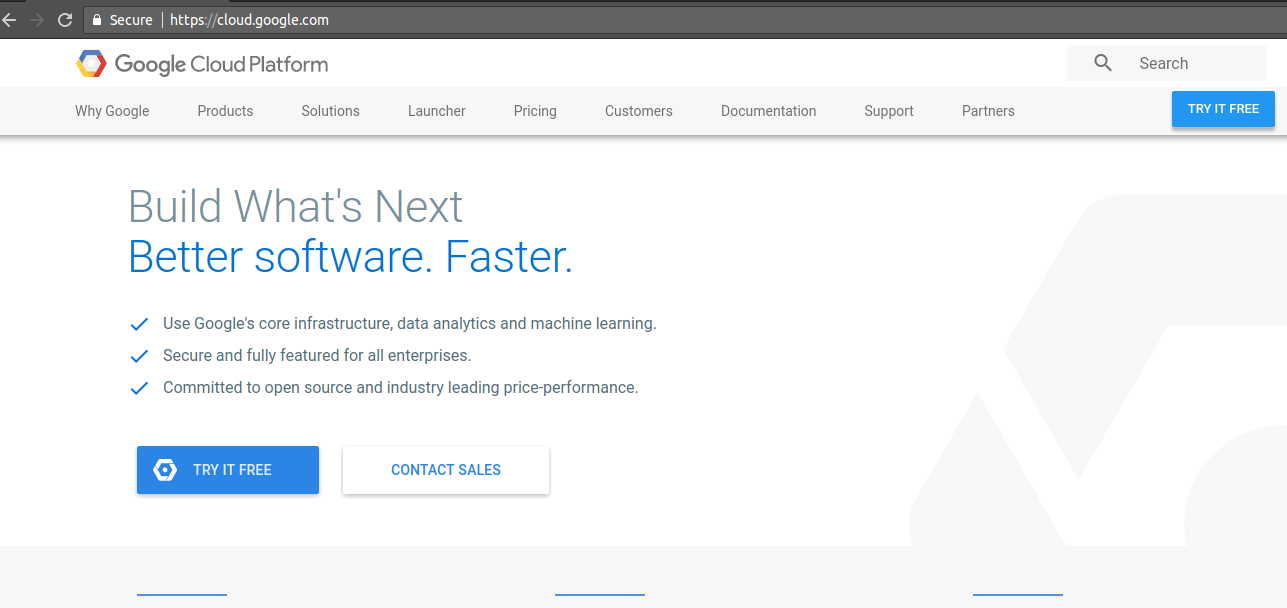Image resolution: width=1287 pixels, height=608 pixels.
Task: Open the Products menu
Action: pyautogui.click(x=225, y=111)
